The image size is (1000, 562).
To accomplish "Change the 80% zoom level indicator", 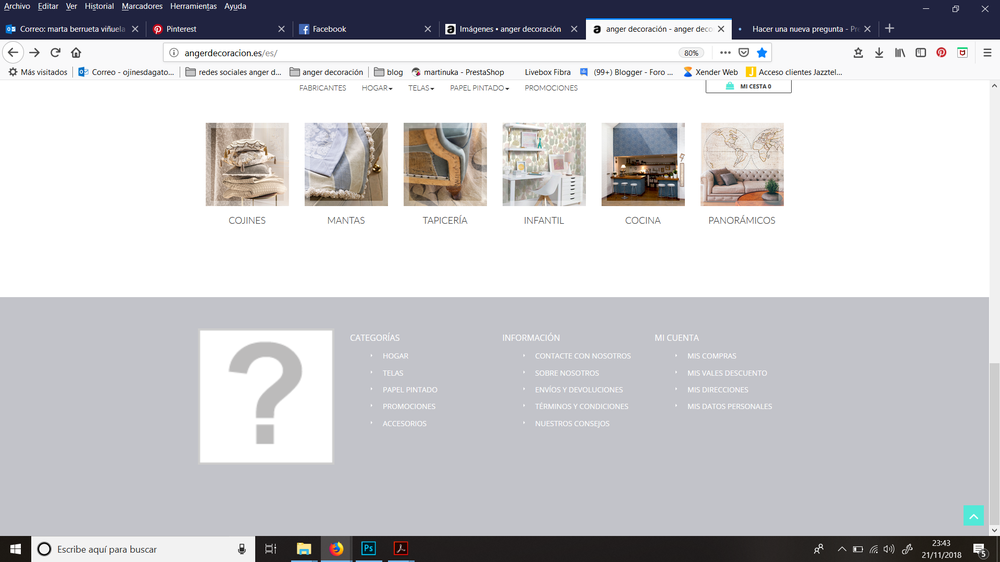I will click(x=691, y=53).
